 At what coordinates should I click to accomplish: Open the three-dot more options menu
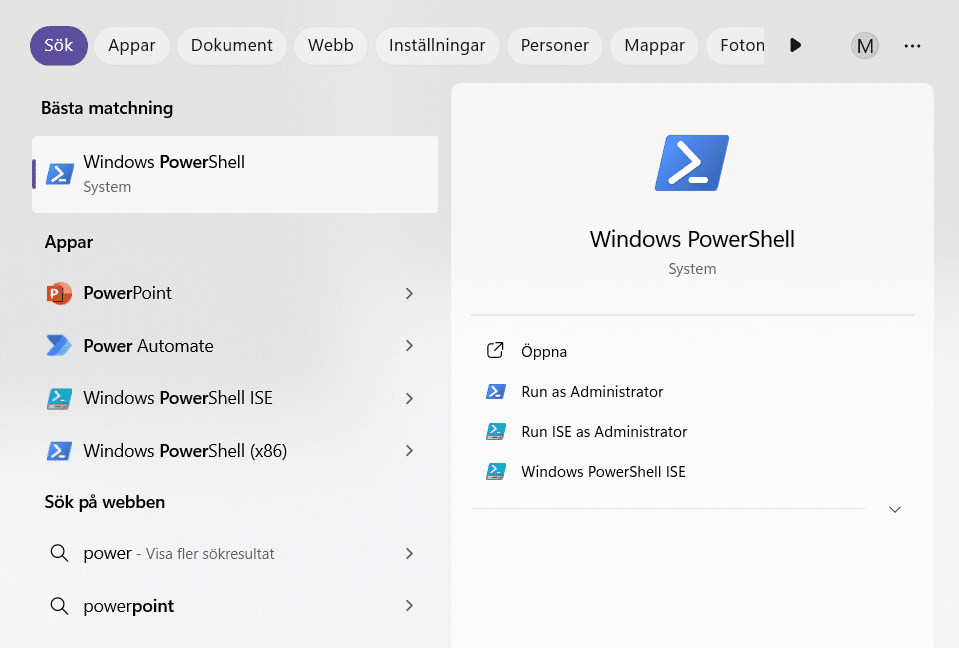[912, 45]
